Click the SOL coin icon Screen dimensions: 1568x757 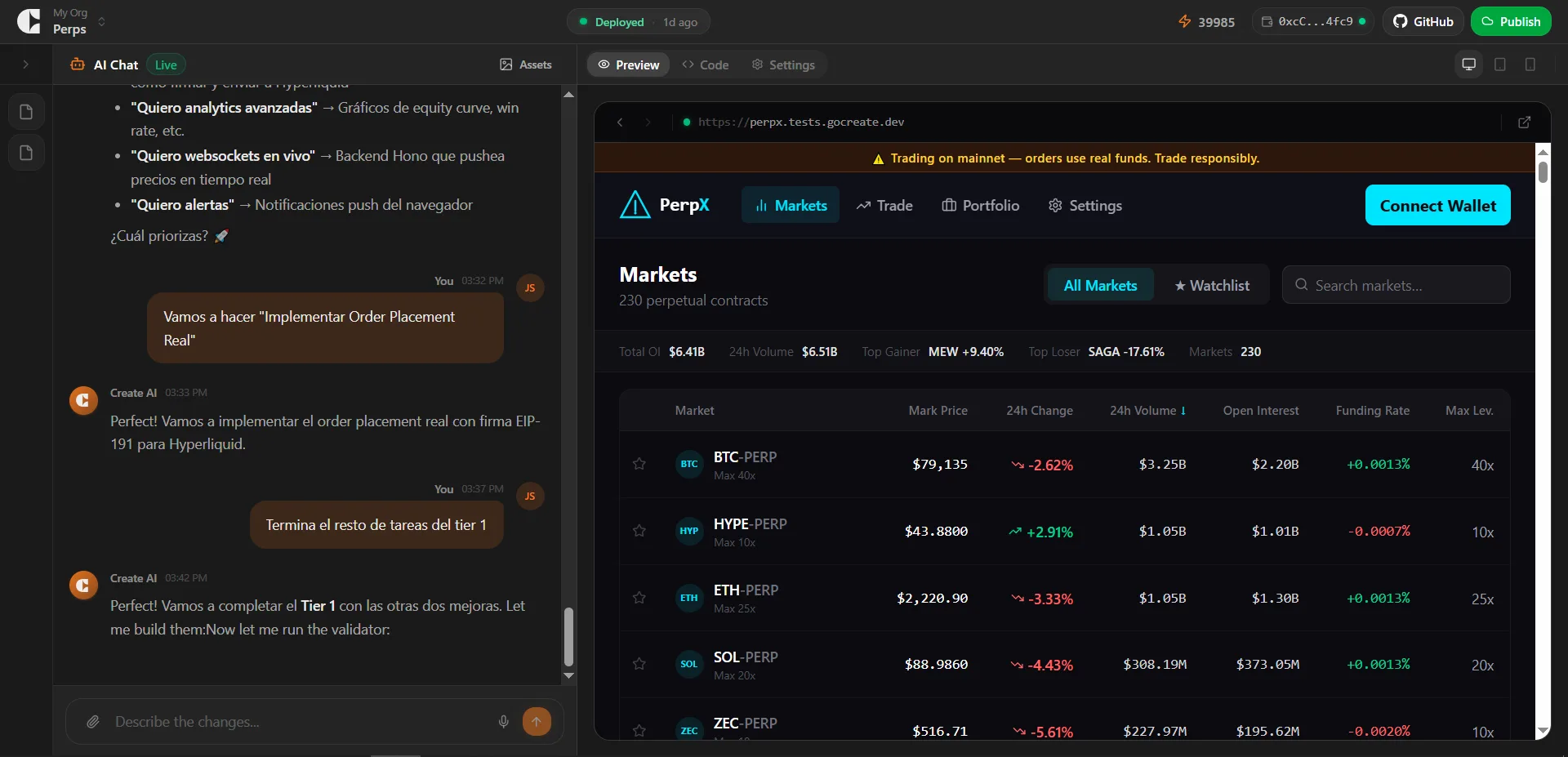click(689, 664)
